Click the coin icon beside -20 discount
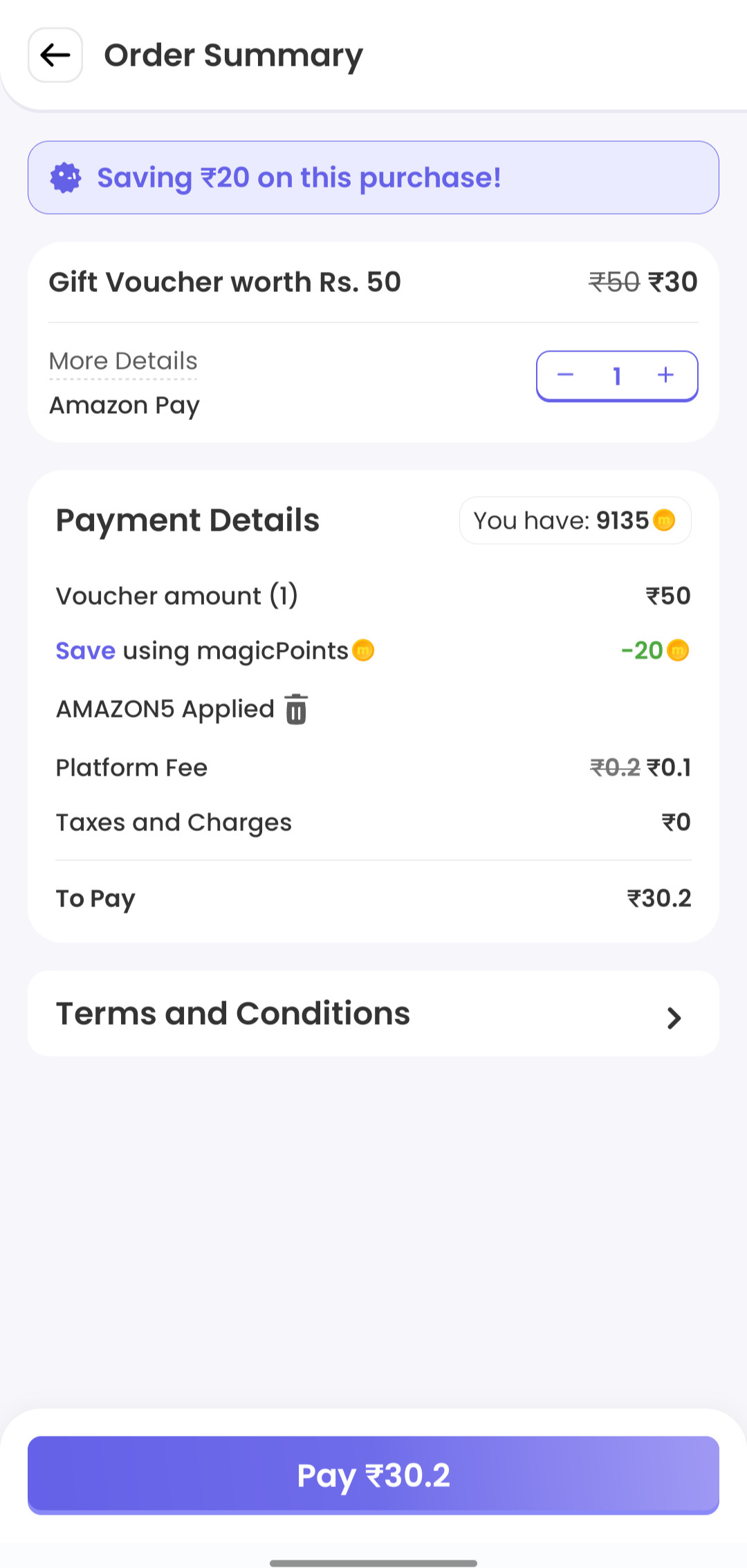This screenshot has height=1568, width=747. click(x=678, y=650)
